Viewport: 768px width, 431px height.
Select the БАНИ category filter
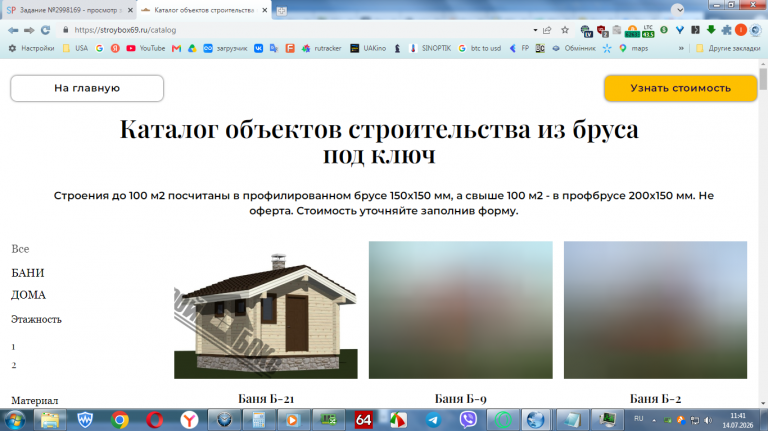pyautogui.click(x=28, y=273)
